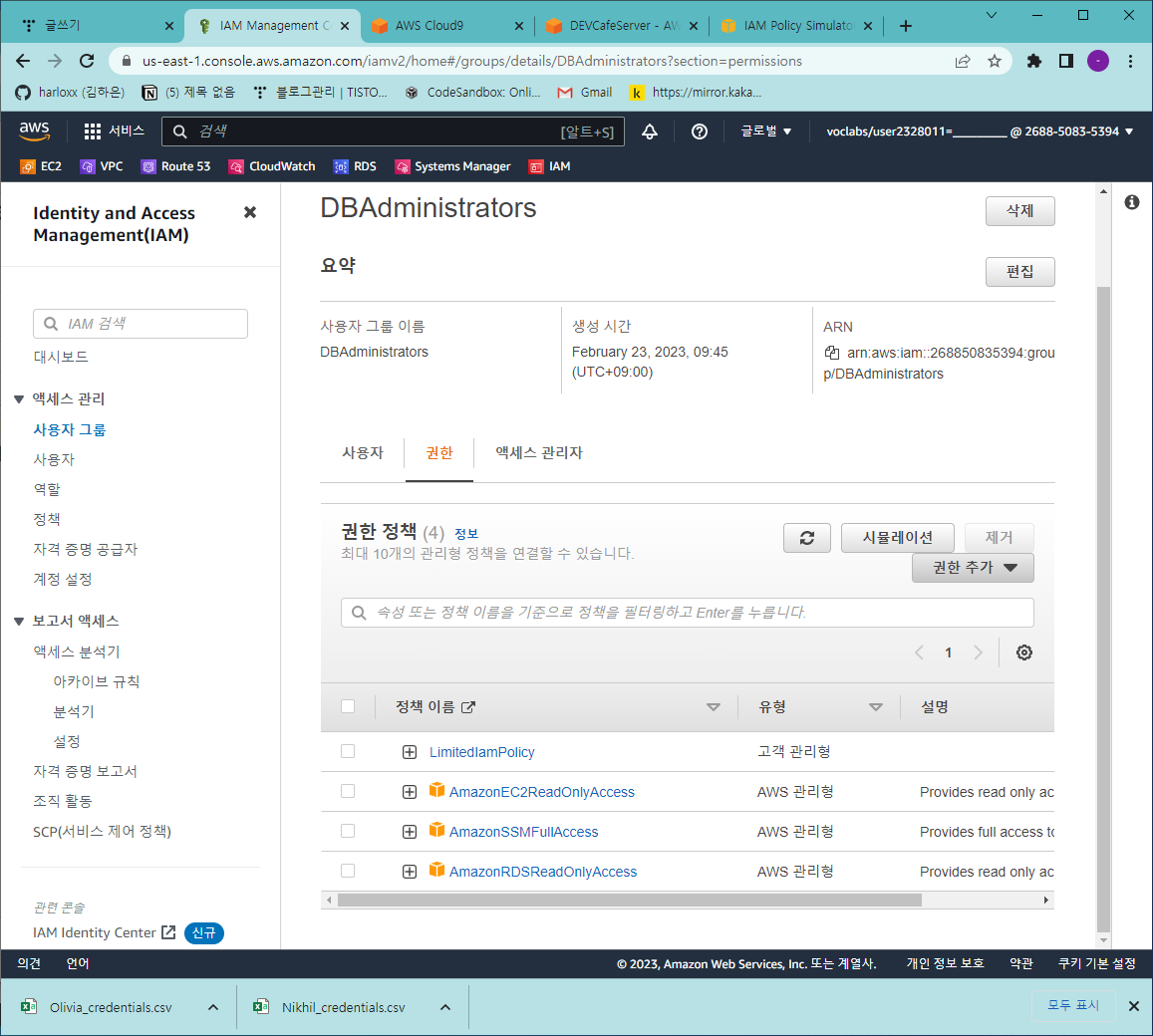Click the AWS top 검색 bar
Screen dimensions: 1153x1036
point(393,131)
